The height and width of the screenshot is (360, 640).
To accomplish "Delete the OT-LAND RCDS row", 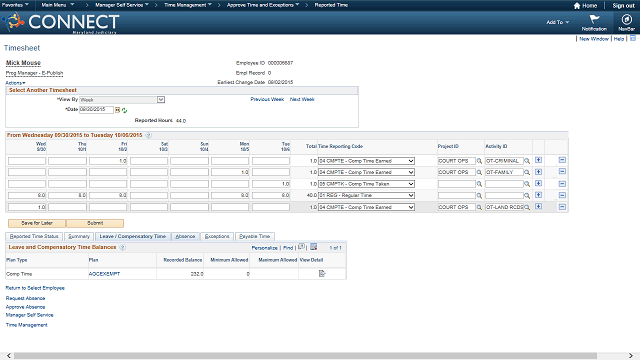I will point(562,207).
